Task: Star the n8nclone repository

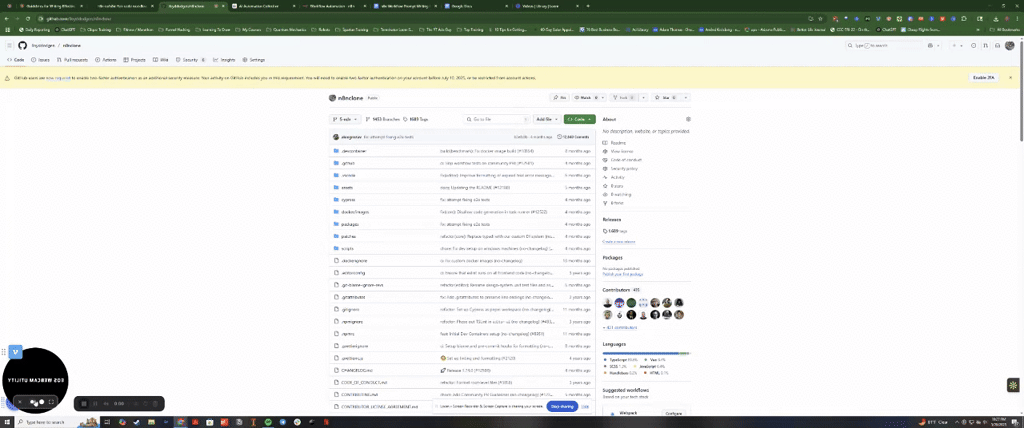Action: click(x=667, y=97)
